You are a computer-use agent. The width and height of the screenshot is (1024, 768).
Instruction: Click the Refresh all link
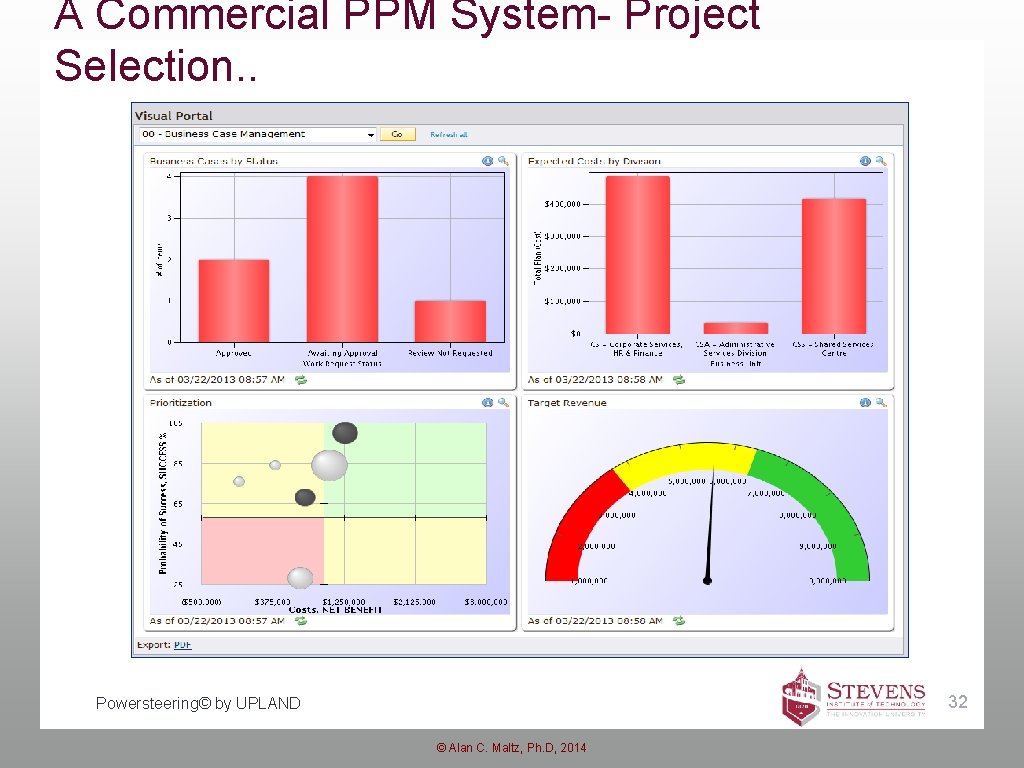pos(449,135)
